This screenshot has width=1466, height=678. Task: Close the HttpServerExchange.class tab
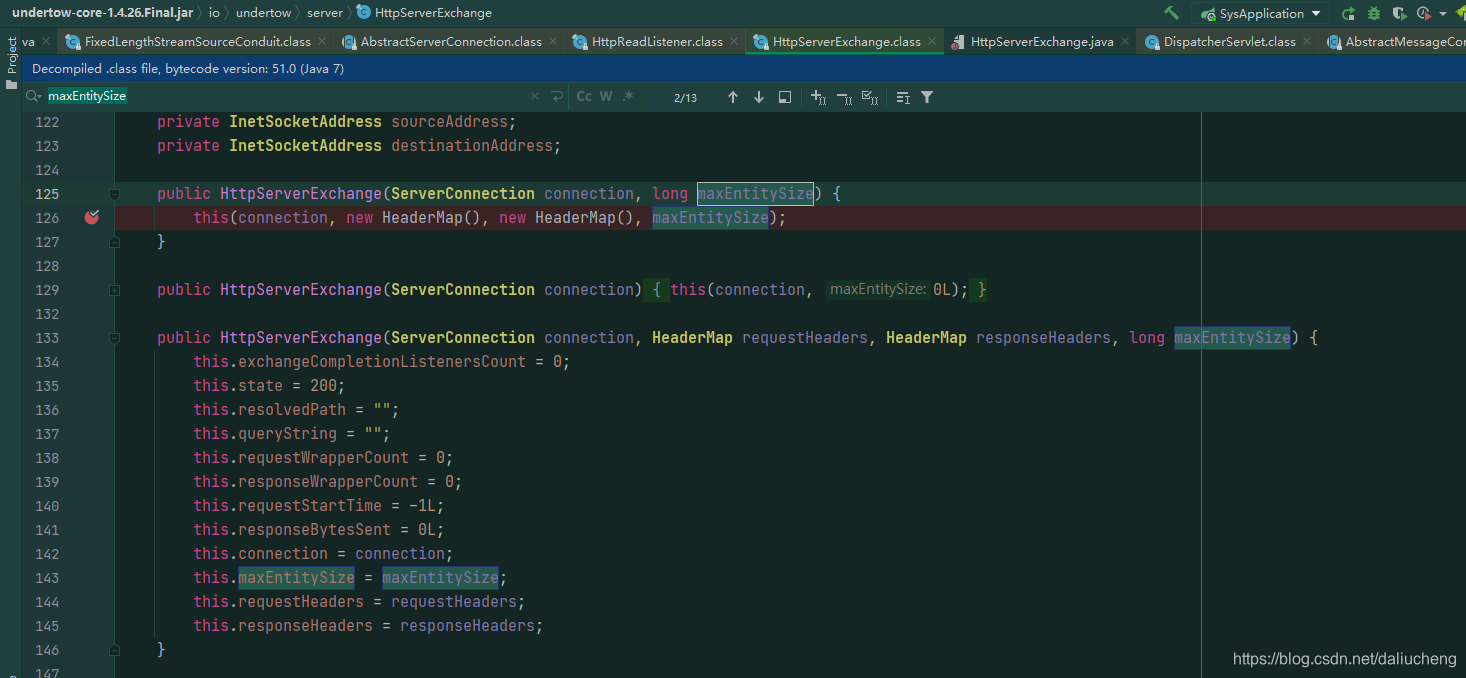pyautogui.click(x=932, y=42)
